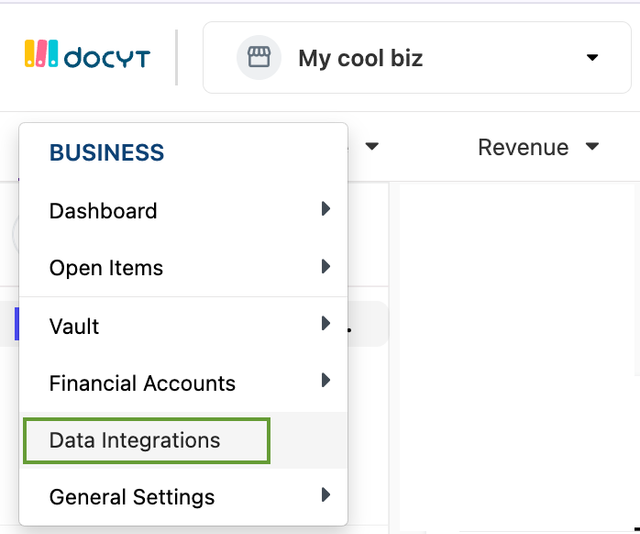Open the Revenue tab label
The image size is (640, 534).
tap(523, 147)
